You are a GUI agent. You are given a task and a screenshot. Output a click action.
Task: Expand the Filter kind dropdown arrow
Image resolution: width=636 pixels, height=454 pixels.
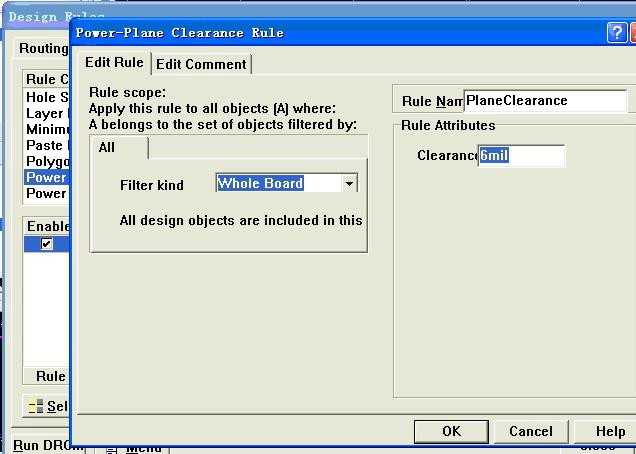tap(349, 184)
